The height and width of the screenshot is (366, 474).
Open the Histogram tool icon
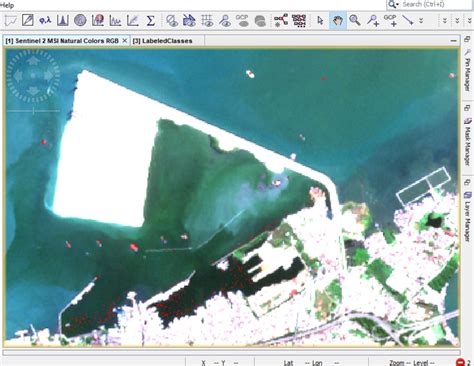[63, 21]
